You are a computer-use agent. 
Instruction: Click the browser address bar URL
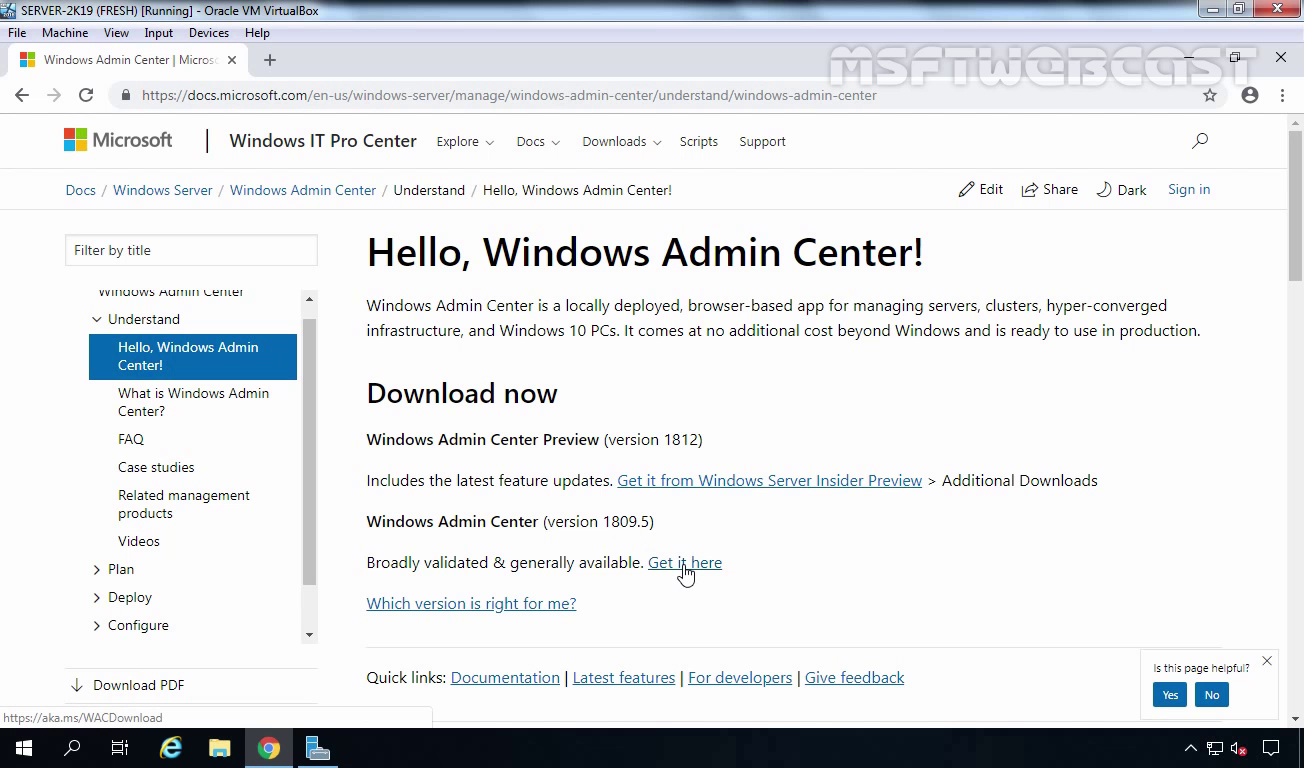[x=509, y=96]
